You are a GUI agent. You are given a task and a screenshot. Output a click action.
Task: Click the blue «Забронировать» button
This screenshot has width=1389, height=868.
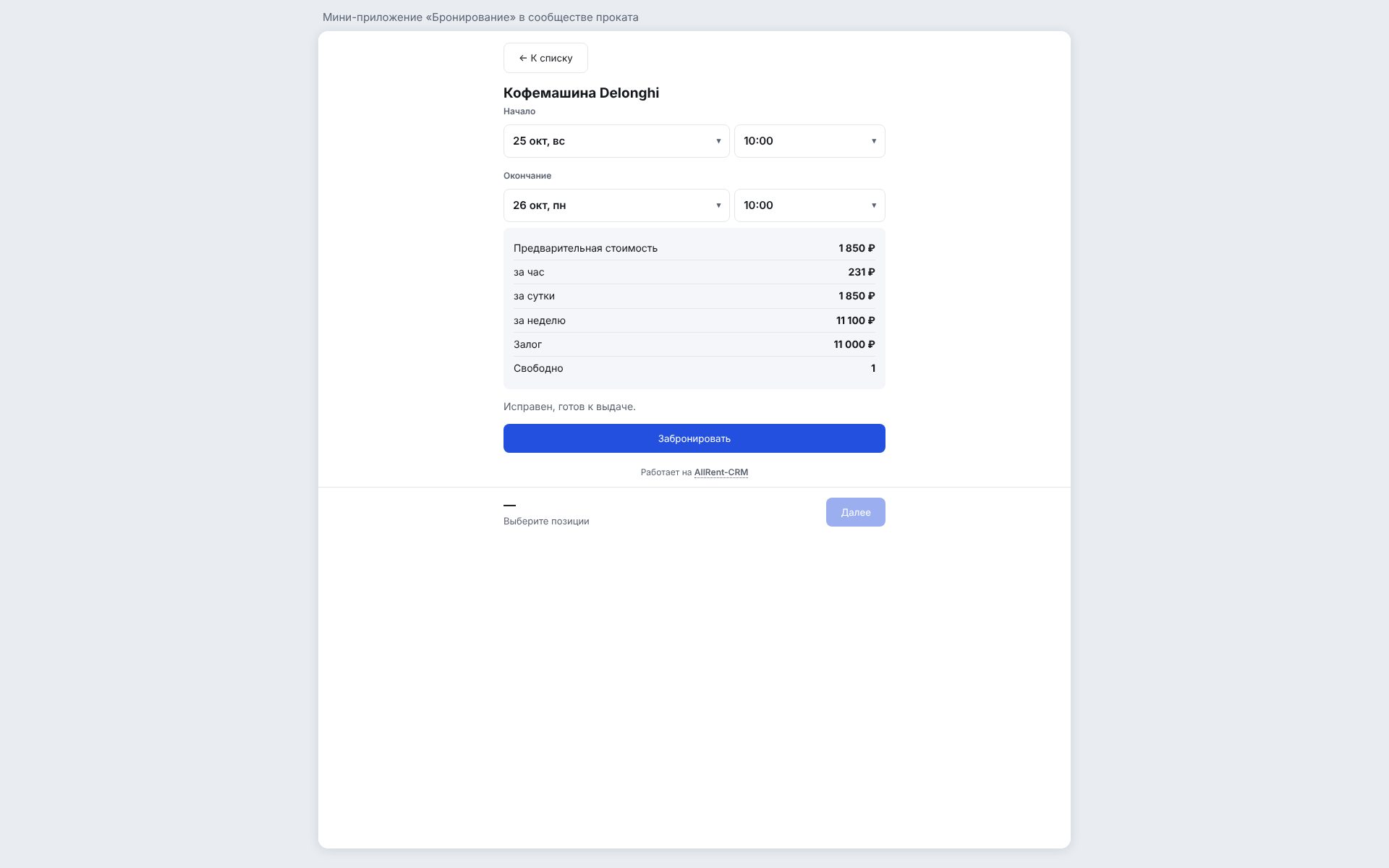click(x=694, y=438)
